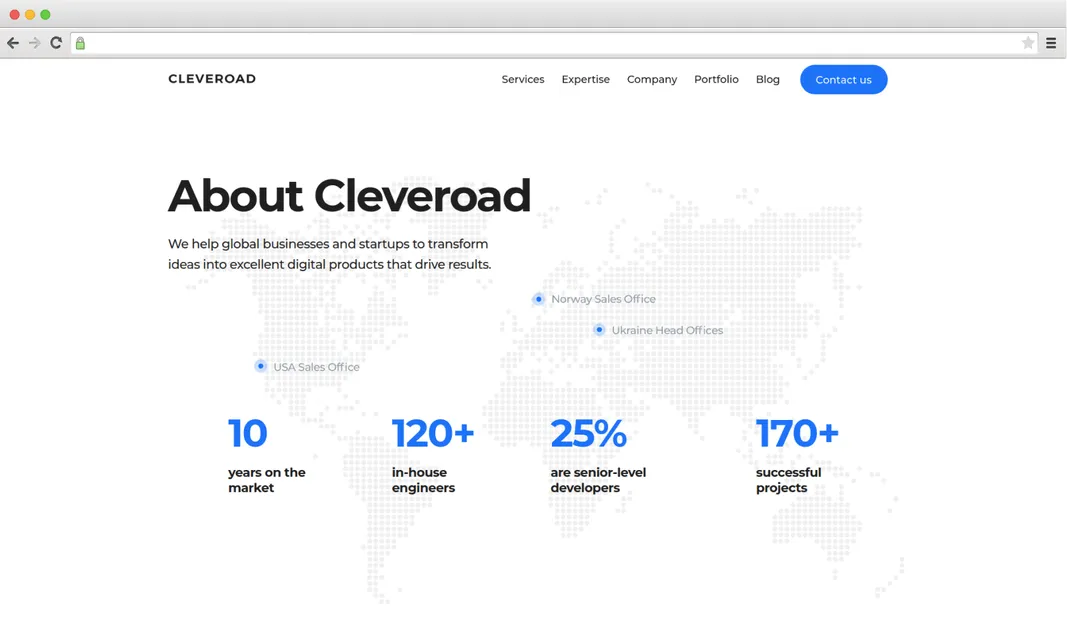Go back with the browser back arrow

(x=13, y=43)
